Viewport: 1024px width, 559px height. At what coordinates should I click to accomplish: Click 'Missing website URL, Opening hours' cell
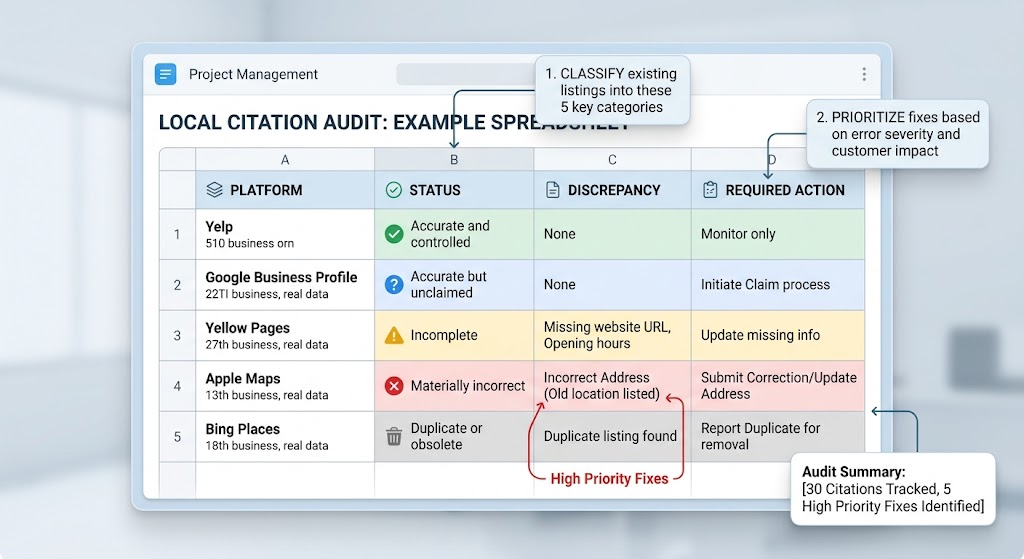pyautogui.click(x=612, y=336)
